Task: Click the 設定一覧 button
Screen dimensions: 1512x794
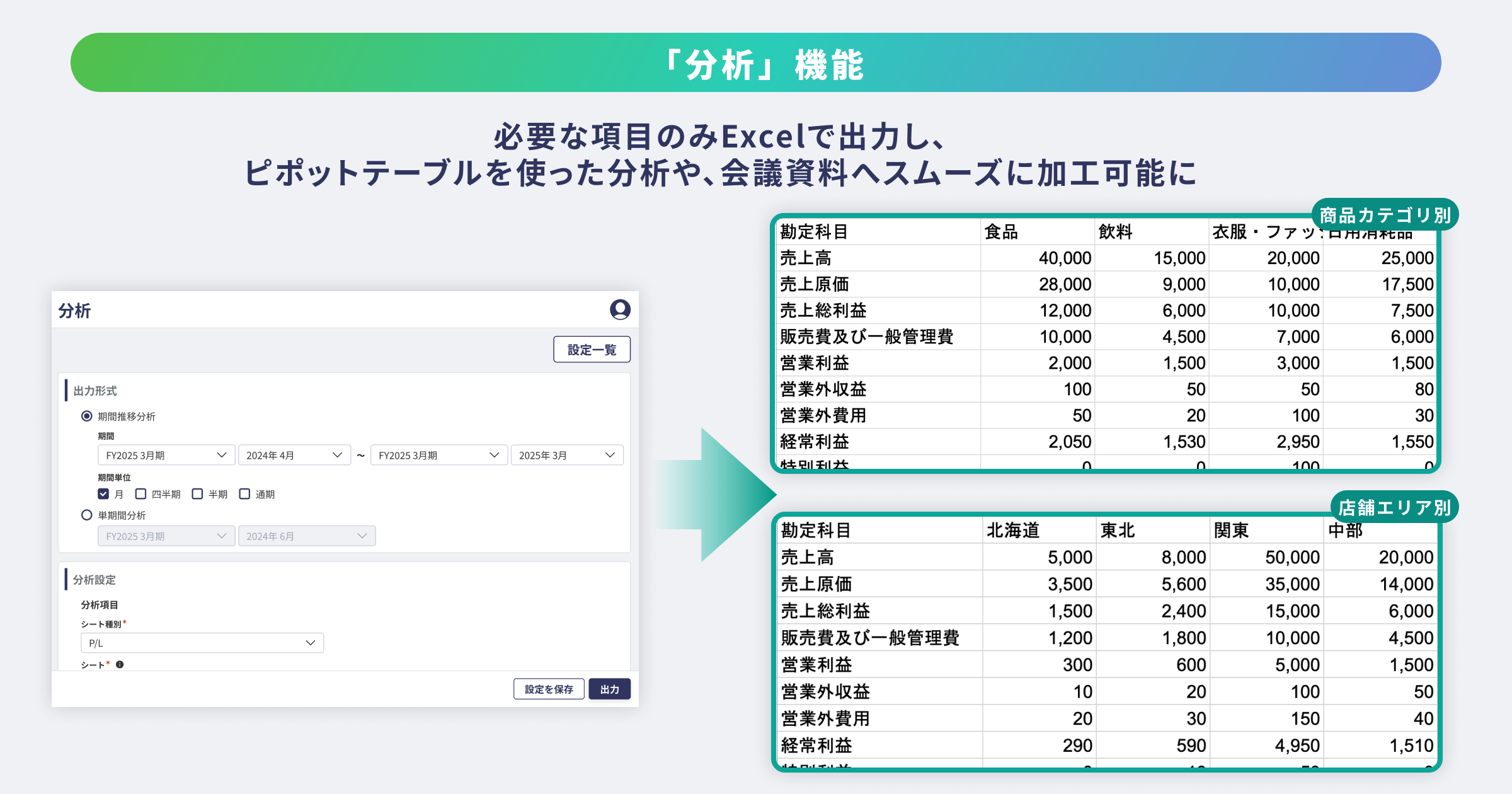Action: (591, 350)
